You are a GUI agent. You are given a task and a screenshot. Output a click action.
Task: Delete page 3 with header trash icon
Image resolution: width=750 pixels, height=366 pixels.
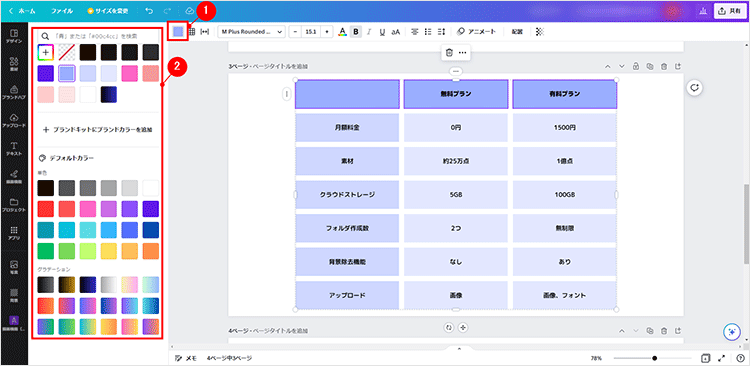664,66
